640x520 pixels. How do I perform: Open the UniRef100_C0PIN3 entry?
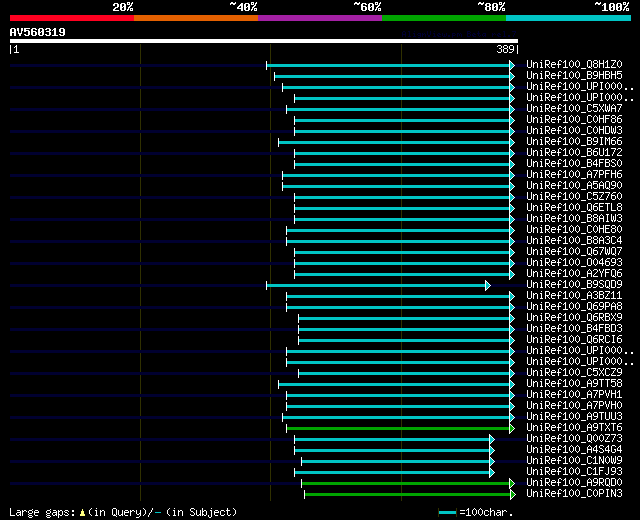pyautogui.click(x=574, y=494)
